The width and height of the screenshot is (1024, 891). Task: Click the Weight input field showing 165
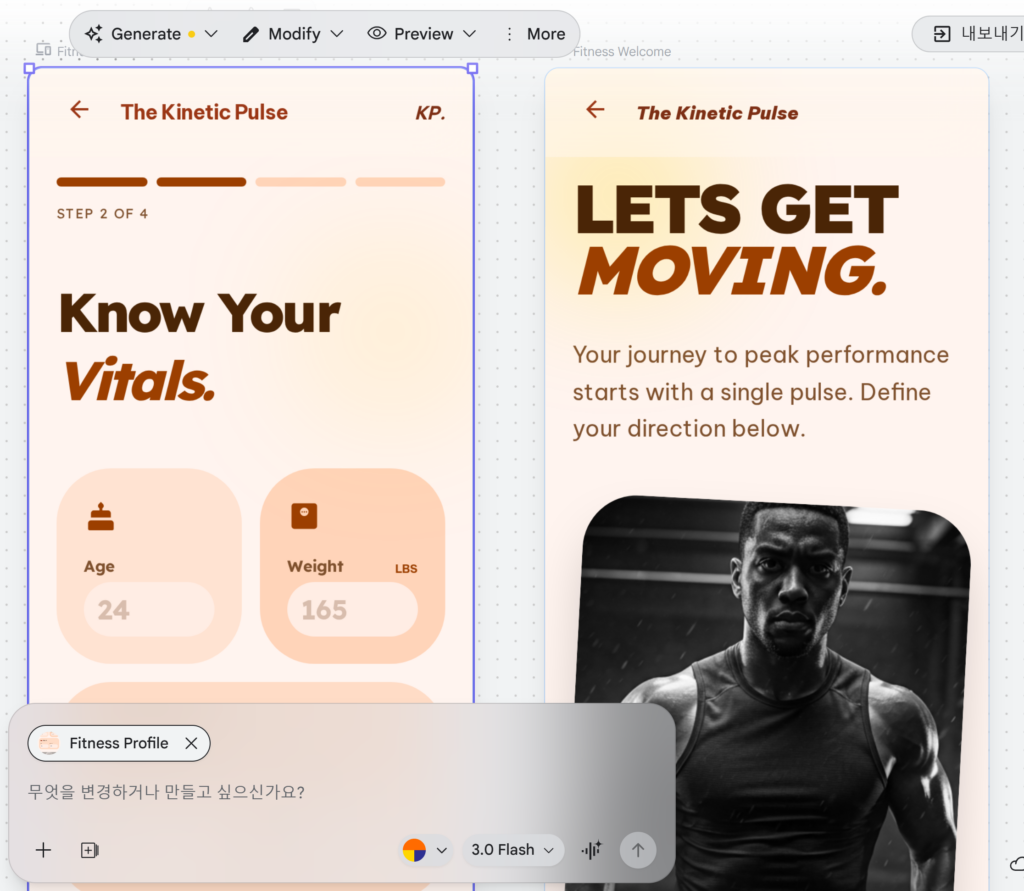(x=352, y=609)
